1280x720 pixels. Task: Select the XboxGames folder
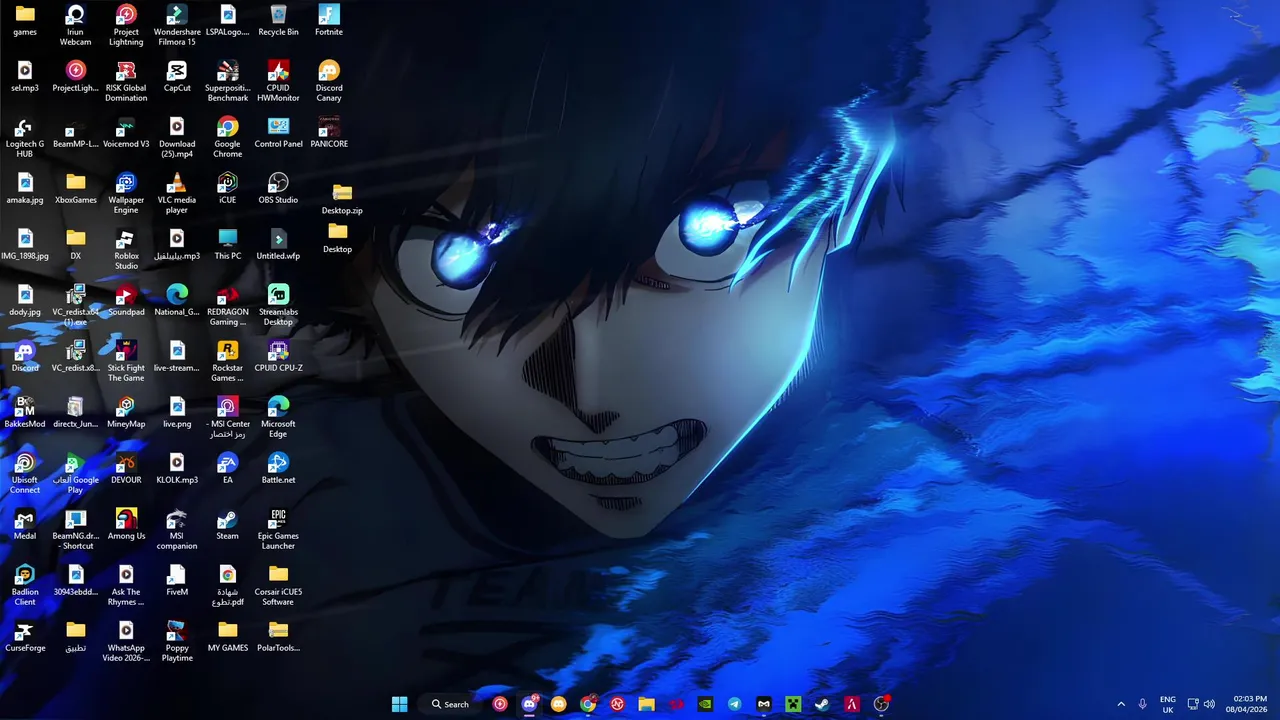pos(75,189)
